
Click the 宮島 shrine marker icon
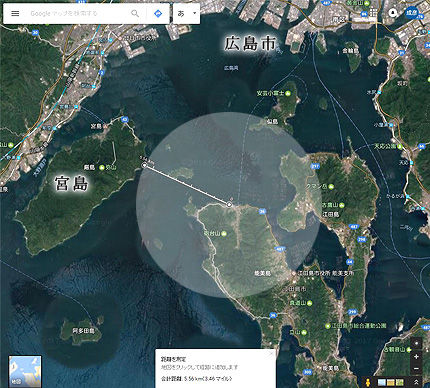pyautogui.click(x=105, y=126)
